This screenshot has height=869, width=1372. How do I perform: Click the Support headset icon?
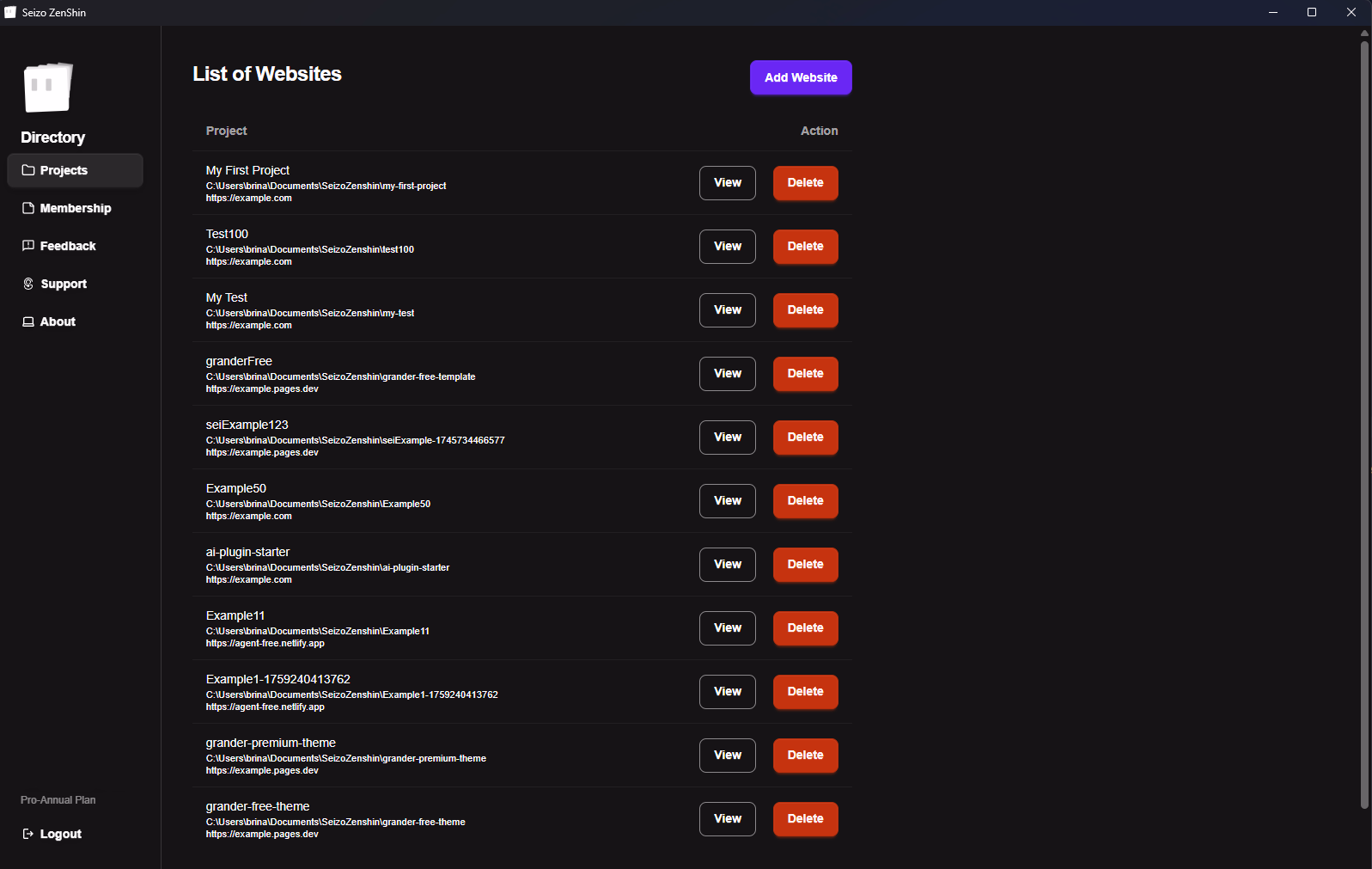tap(28, 284)
